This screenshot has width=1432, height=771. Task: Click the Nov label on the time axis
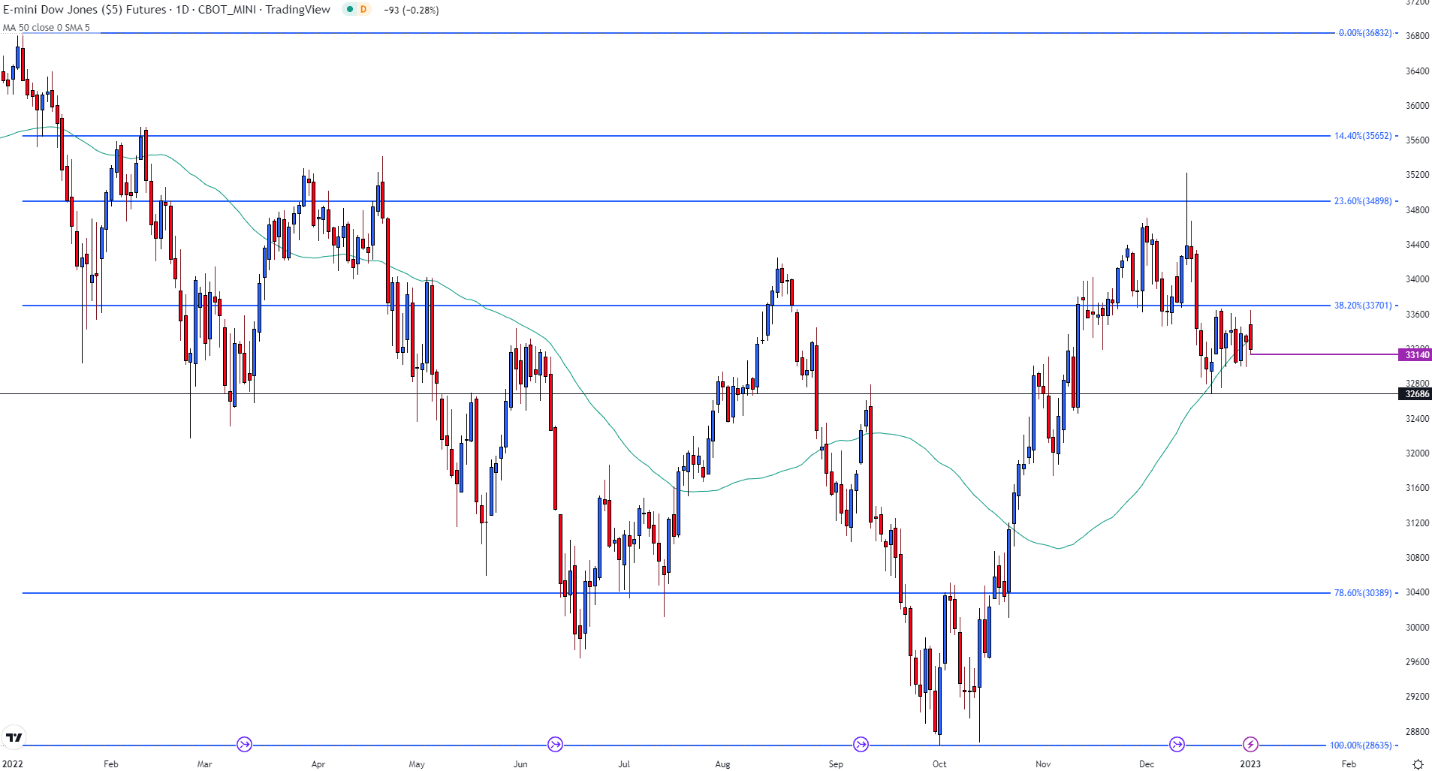[1044, 764]
